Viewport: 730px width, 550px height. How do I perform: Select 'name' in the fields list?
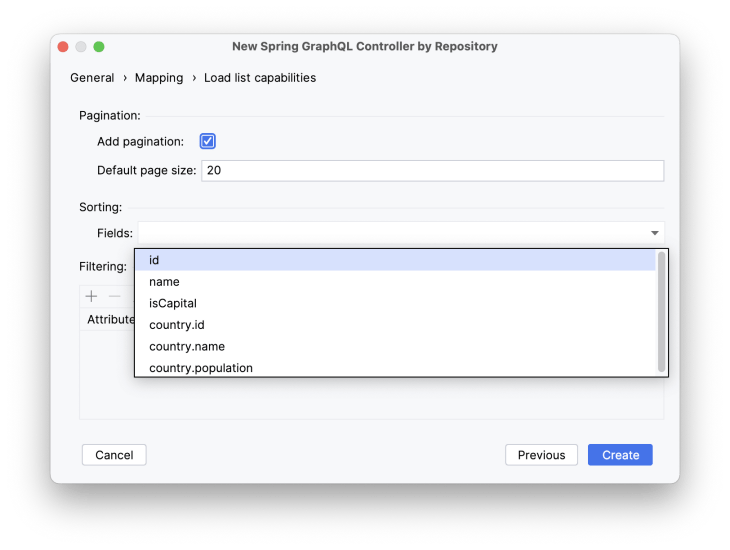395,282
